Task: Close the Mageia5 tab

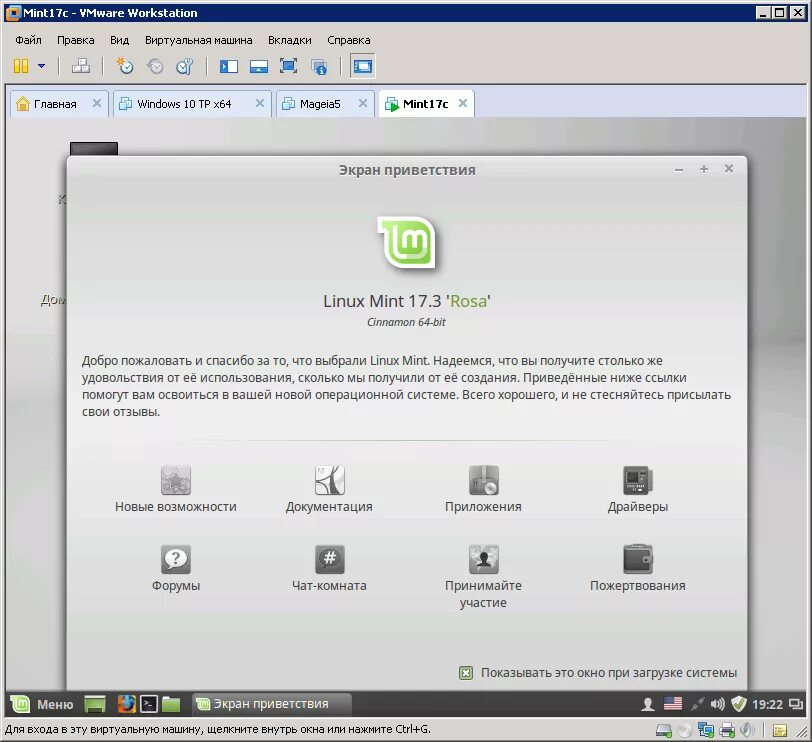Action: [363, 103]
